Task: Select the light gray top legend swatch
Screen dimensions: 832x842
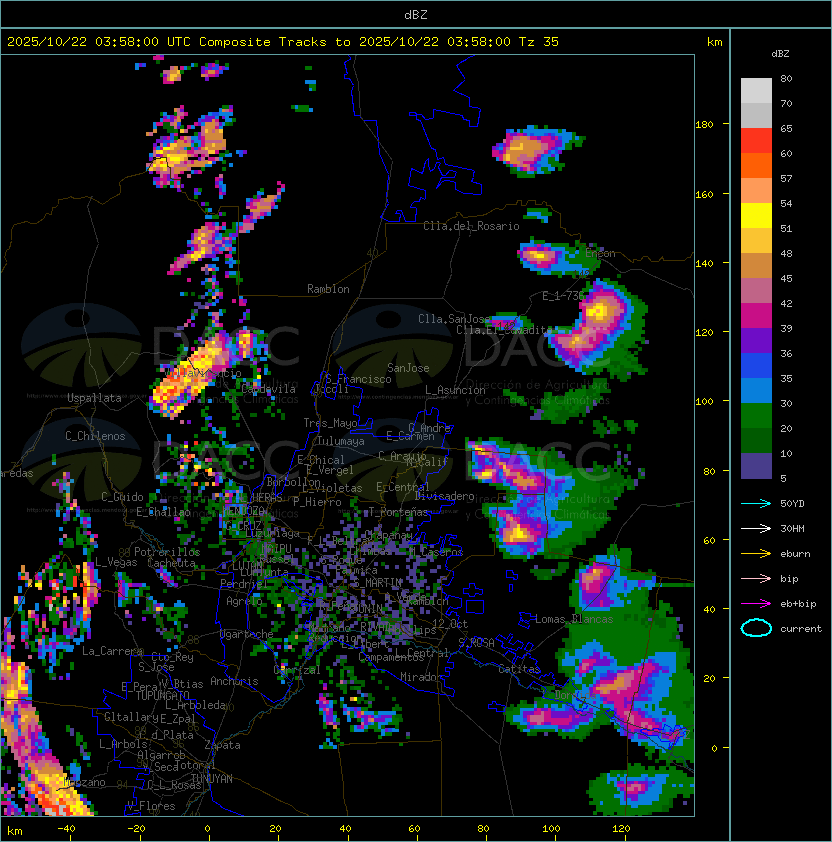Action: (x=756, y=91)
